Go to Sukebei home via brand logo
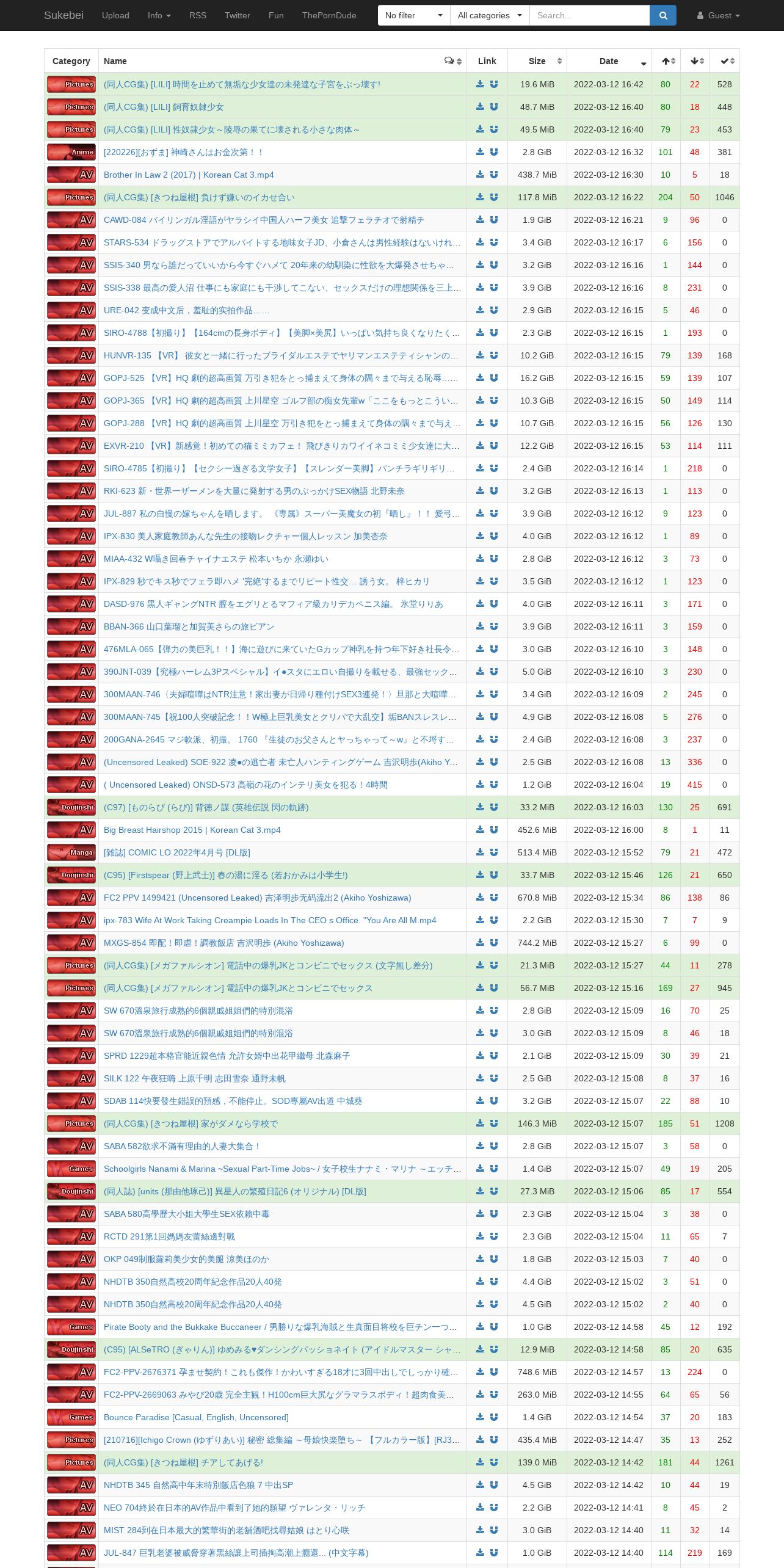Viewport: 784px width, 1568px height. (x=64, y=15)
